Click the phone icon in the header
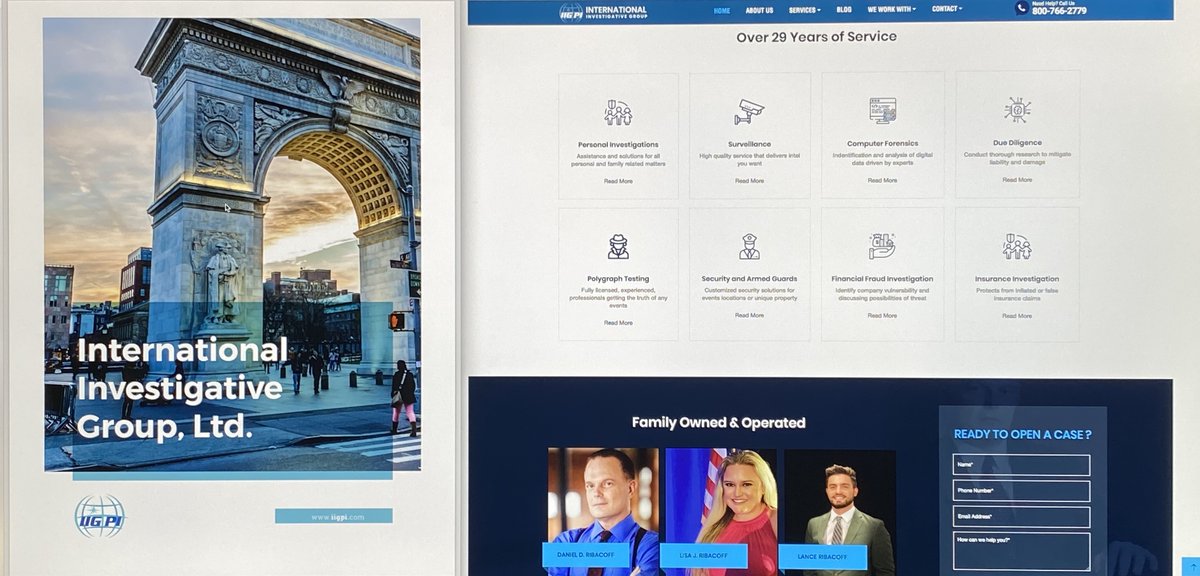The width and height of the screenshot is (1200, 576). [x=1021, y=9]
